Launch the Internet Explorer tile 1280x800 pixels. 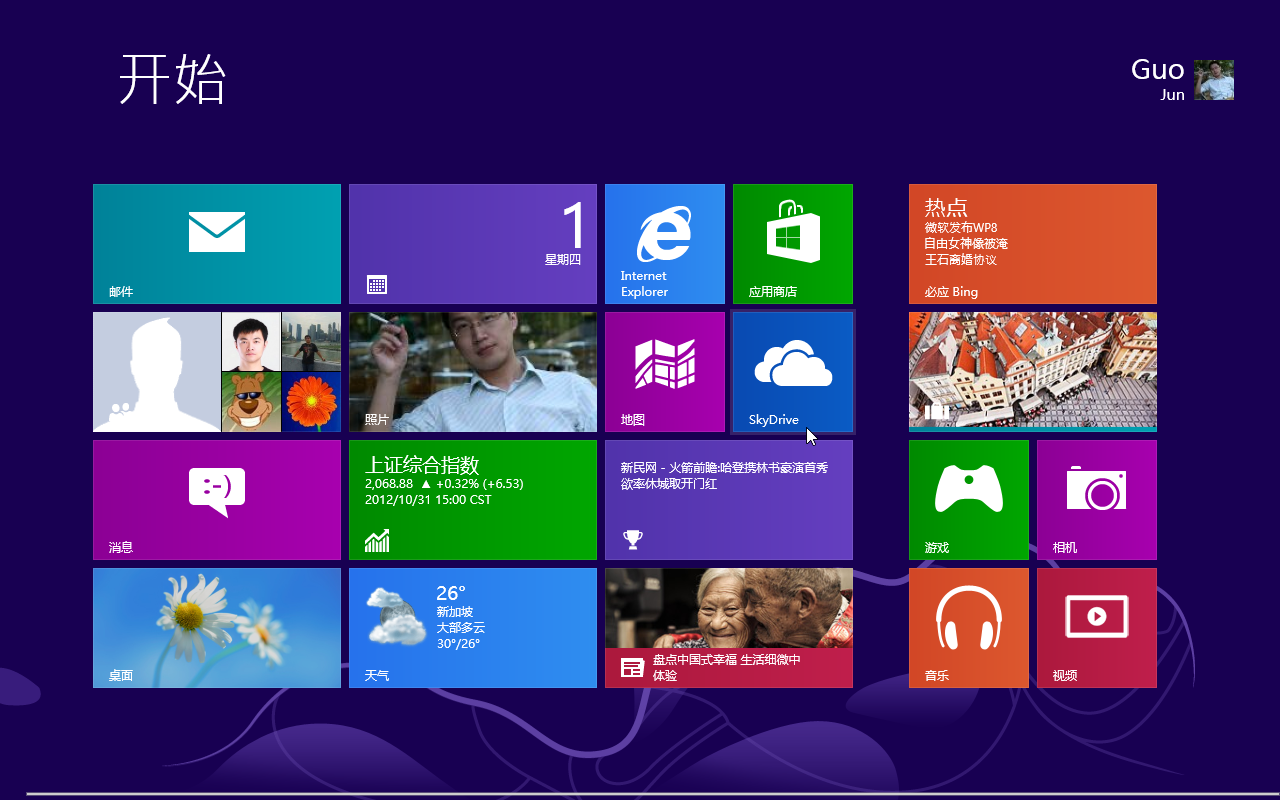click(x=664, y=243)
